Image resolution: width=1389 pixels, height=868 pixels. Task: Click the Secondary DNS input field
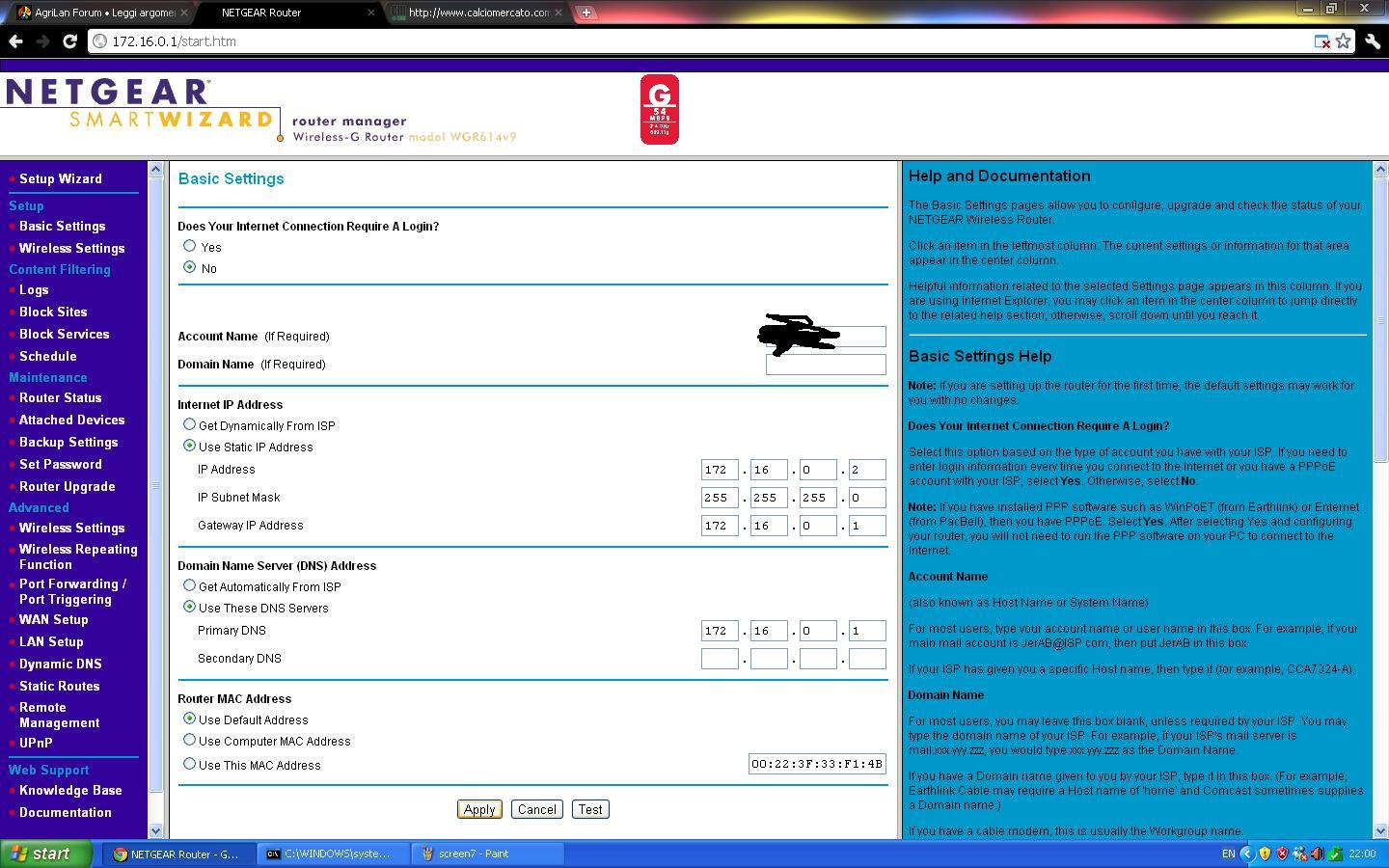(720, 658)
